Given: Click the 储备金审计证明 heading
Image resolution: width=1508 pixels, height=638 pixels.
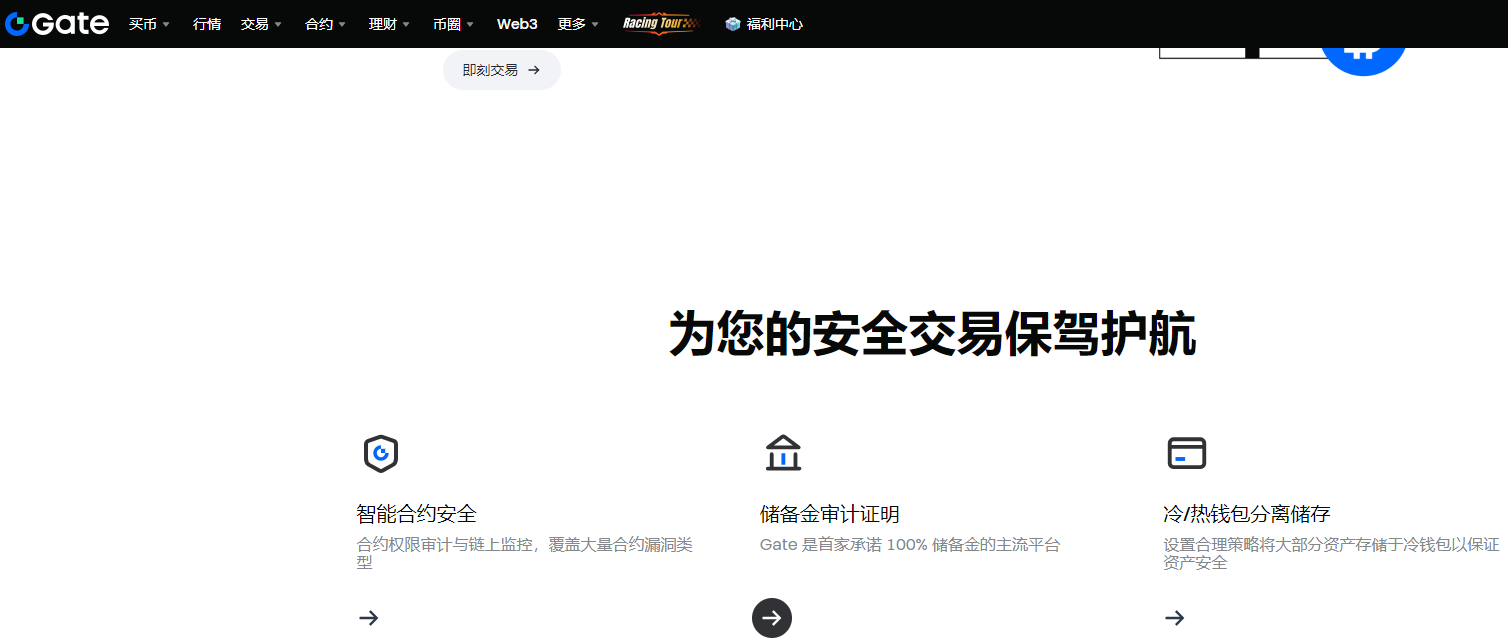Looking at the screenshot, I should (829, 514).
